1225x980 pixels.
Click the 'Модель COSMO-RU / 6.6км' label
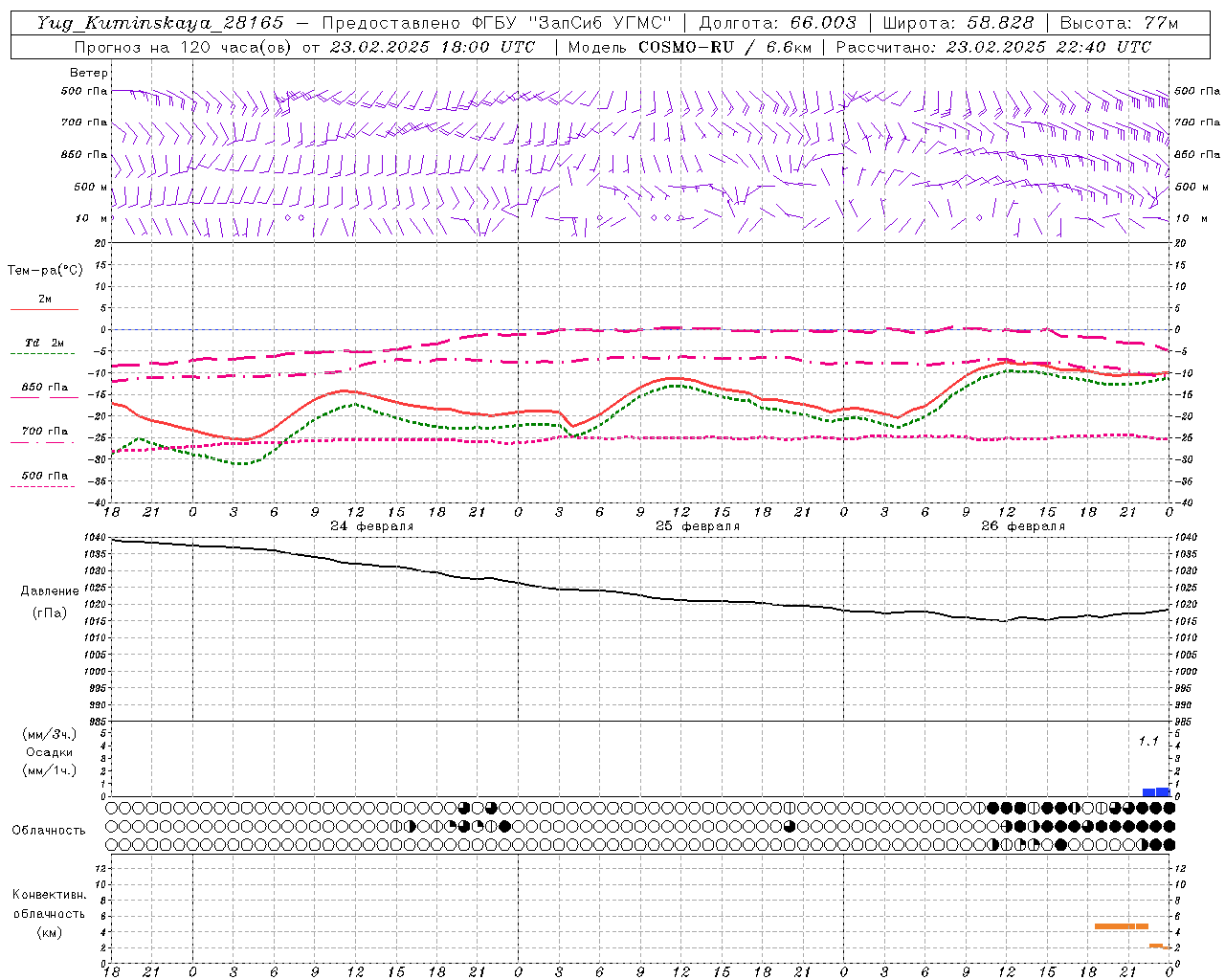(689, 47)
